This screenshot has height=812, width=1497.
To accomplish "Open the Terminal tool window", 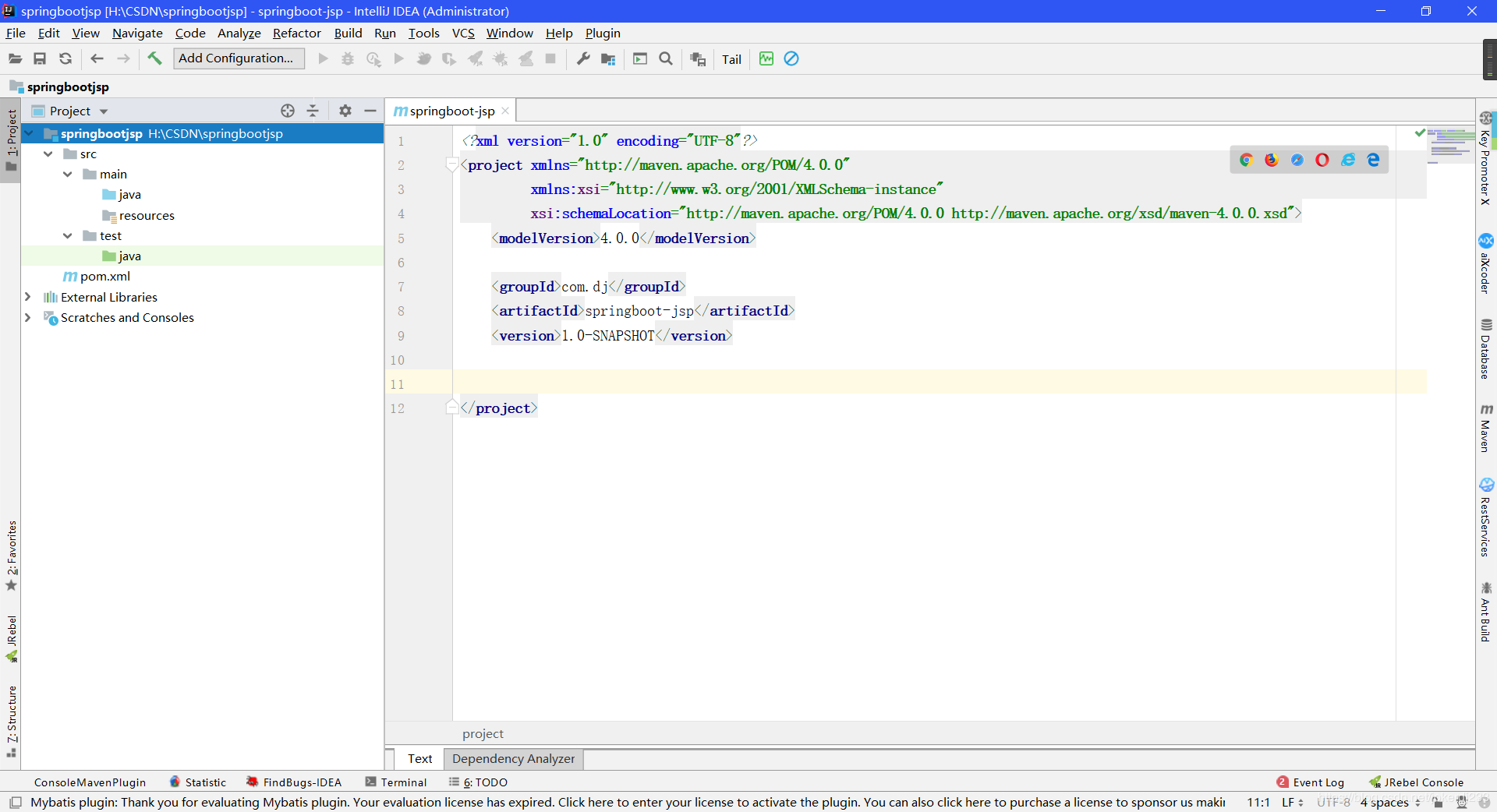I will (x=396, y=782).
